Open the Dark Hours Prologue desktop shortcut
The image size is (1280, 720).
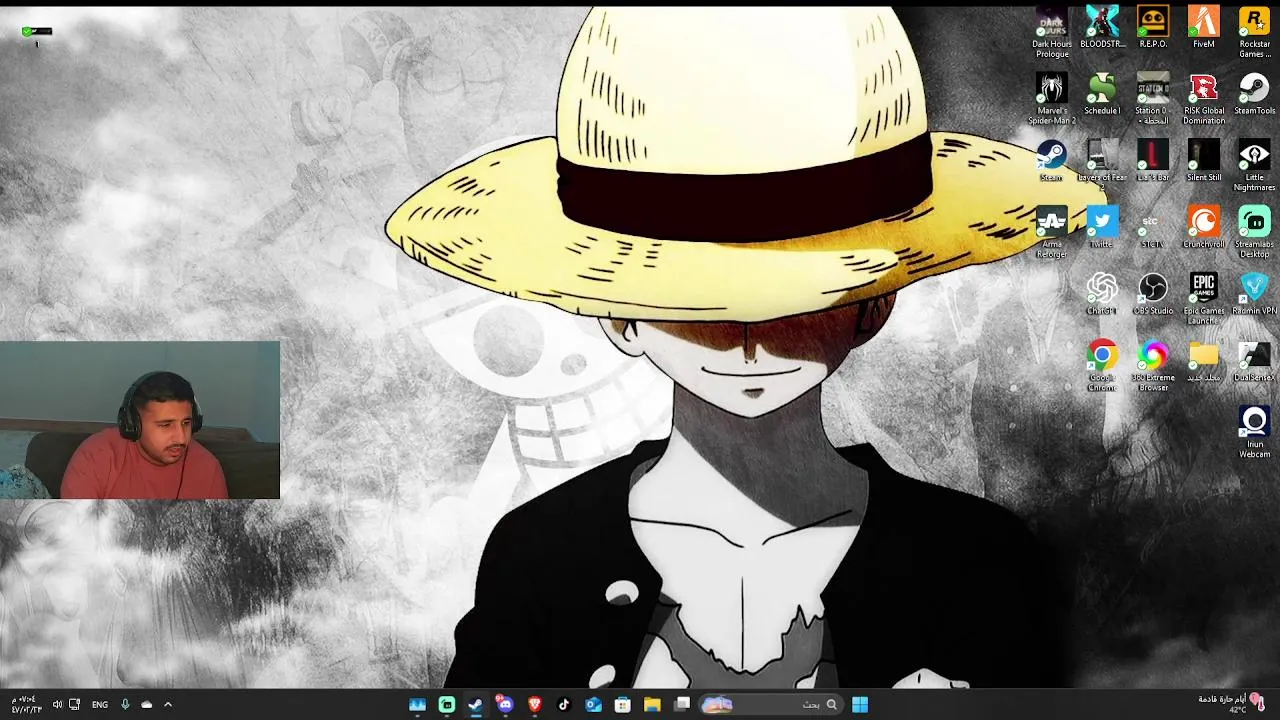1052,33
